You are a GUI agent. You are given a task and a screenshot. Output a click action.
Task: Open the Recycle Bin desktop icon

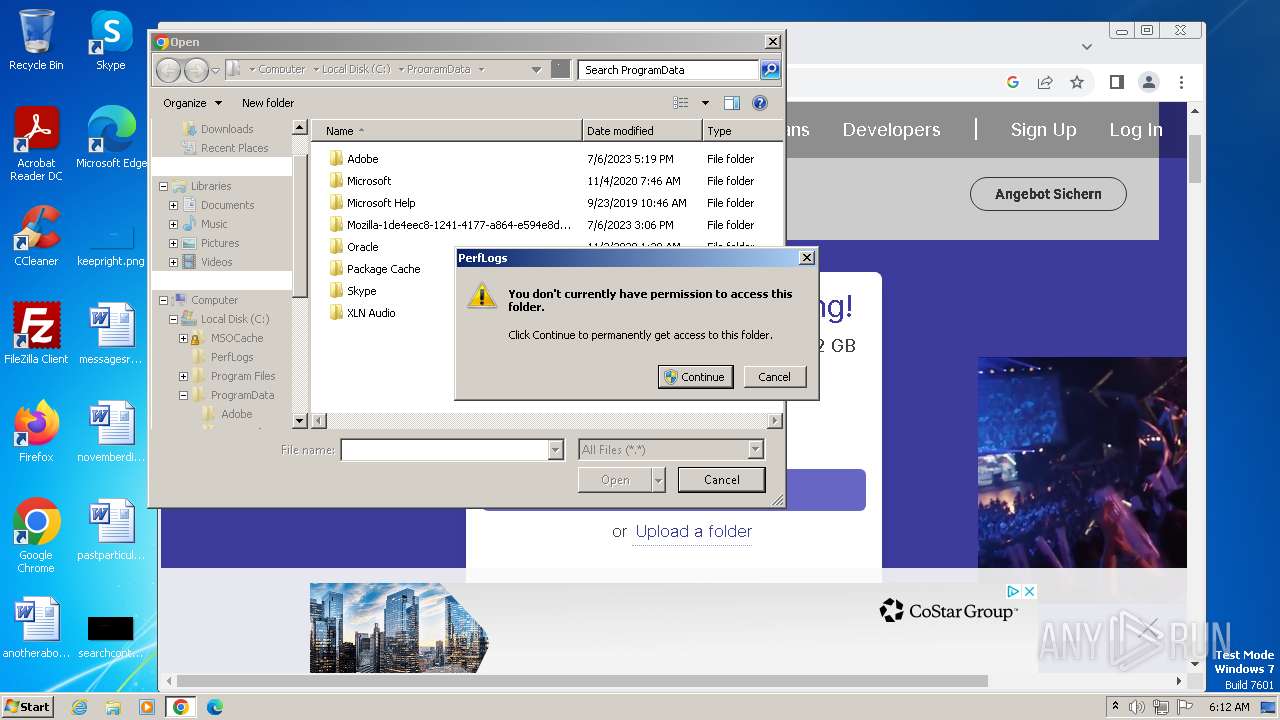[x=36, y=40]
